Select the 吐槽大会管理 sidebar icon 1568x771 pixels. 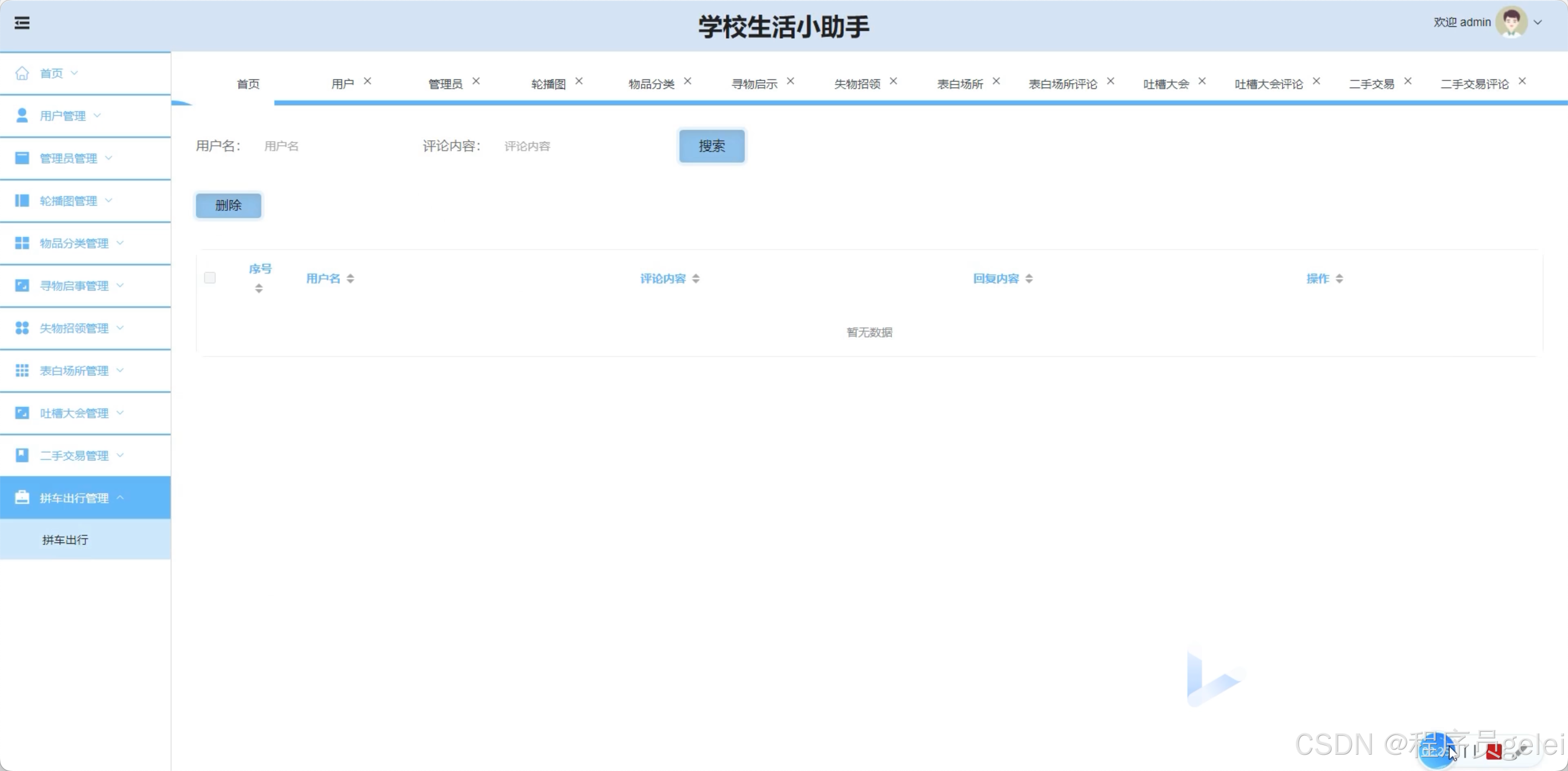click(22, 413)
